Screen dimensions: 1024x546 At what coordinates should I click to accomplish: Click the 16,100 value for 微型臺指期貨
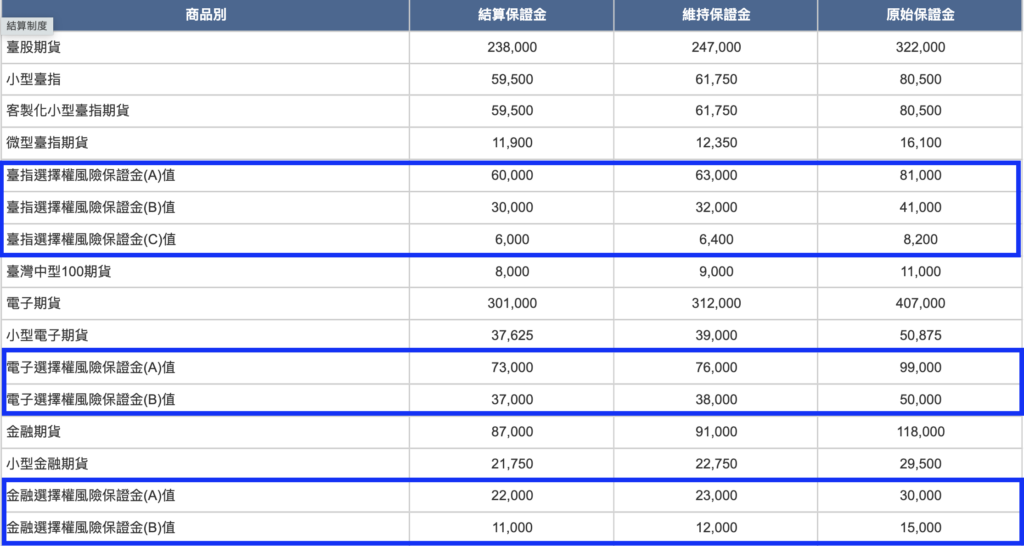(x=920, y=143)
